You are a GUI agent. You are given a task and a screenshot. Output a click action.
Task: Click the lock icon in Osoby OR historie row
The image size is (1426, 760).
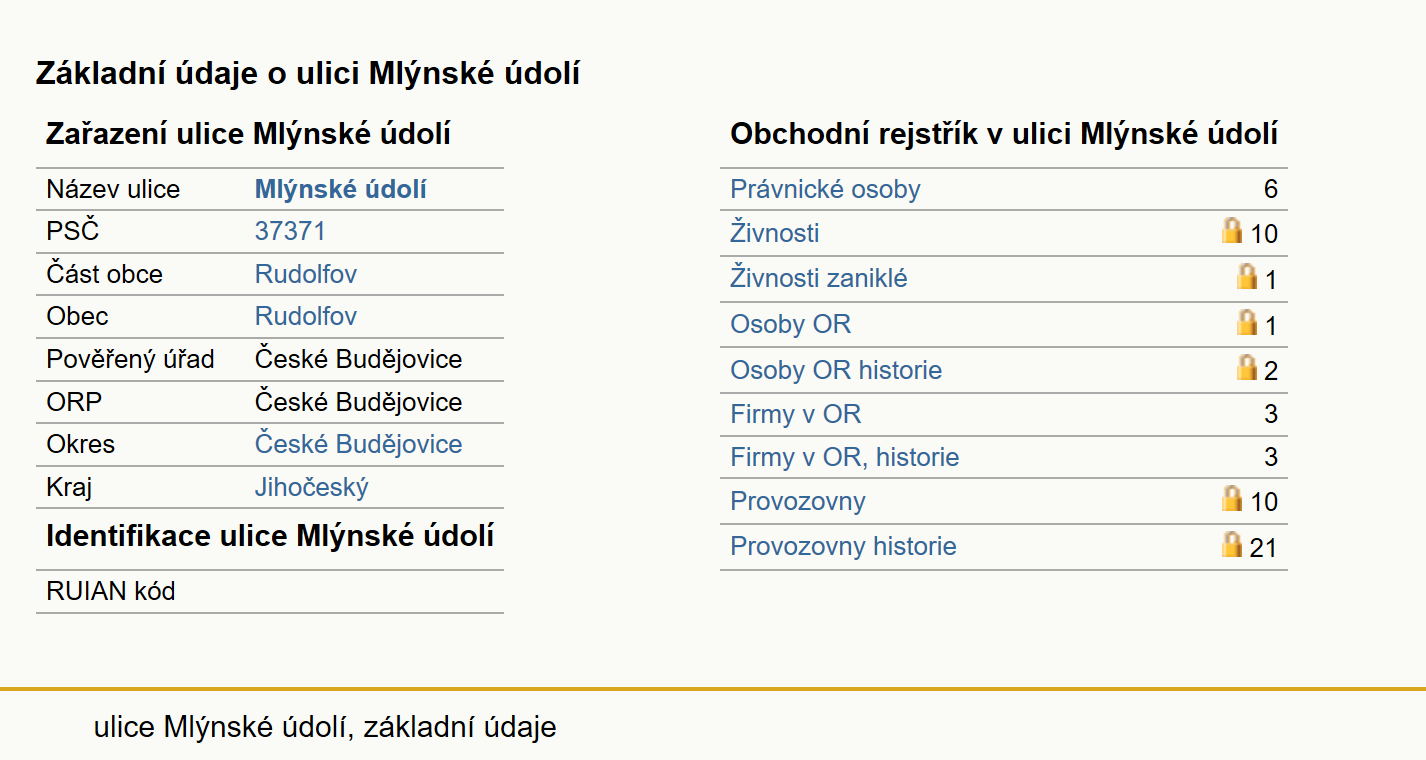pos(1247,367)
